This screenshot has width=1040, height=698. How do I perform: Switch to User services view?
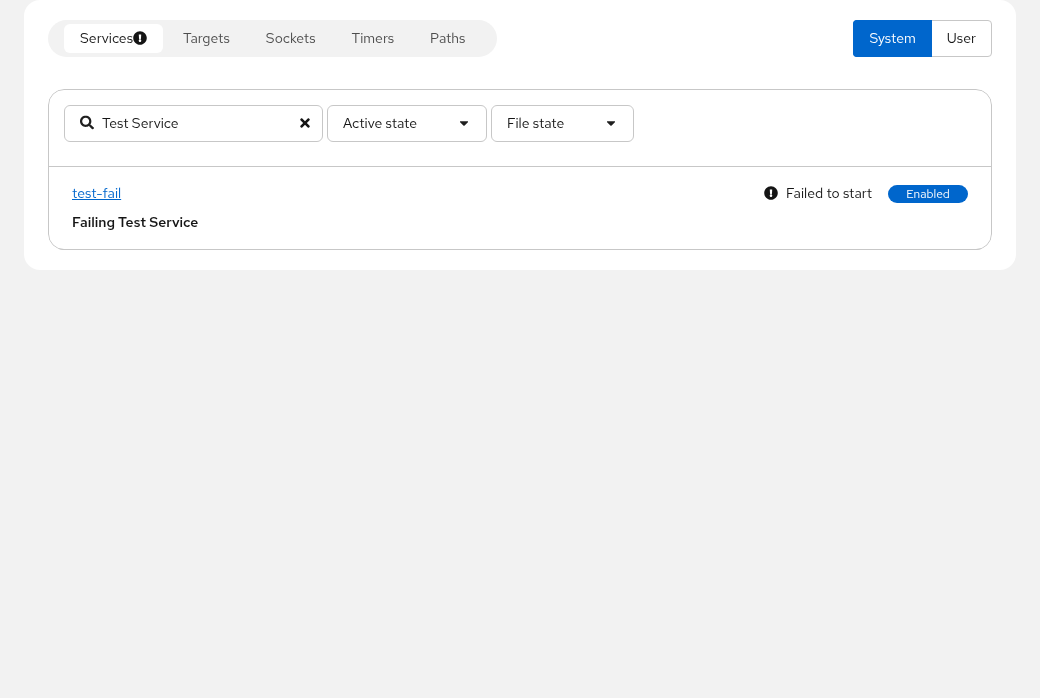click(961, 38)
